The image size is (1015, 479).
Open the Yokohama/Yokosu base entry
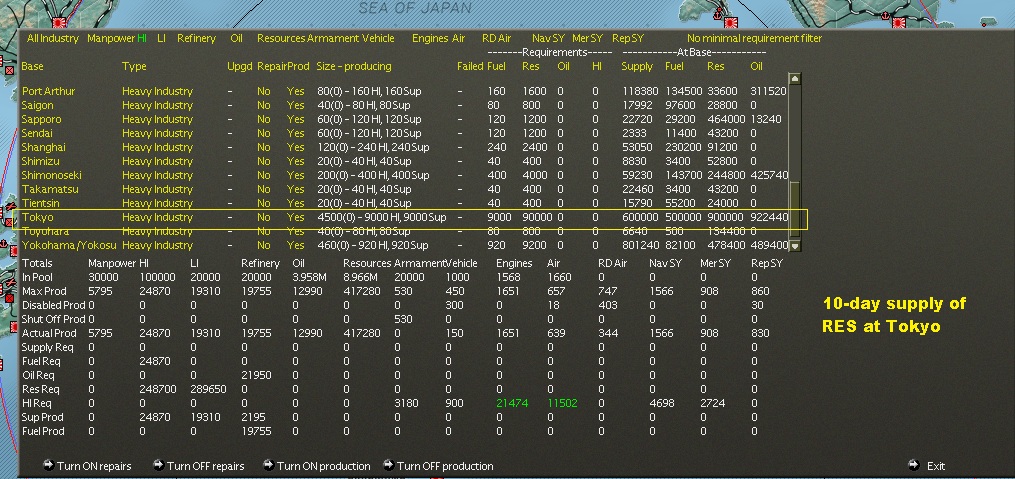click(69, 245)
